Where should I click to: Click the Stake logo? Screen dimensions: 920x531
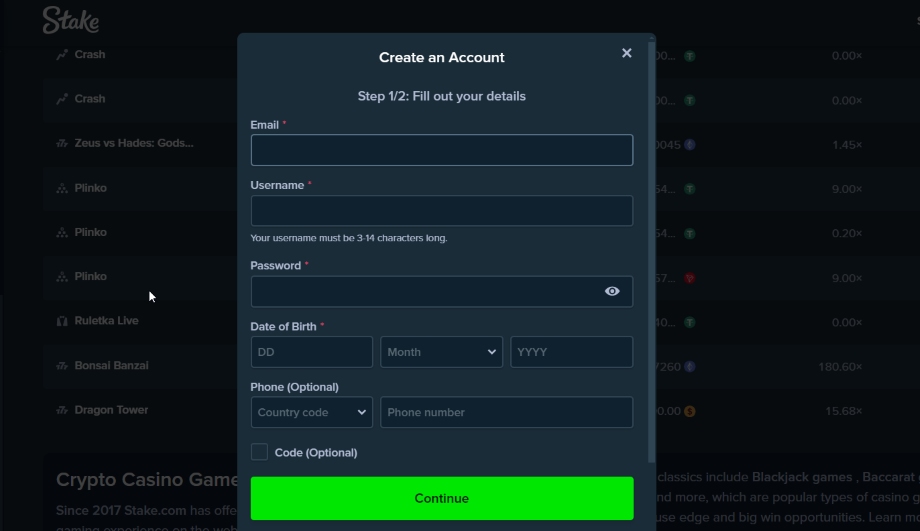71,21
